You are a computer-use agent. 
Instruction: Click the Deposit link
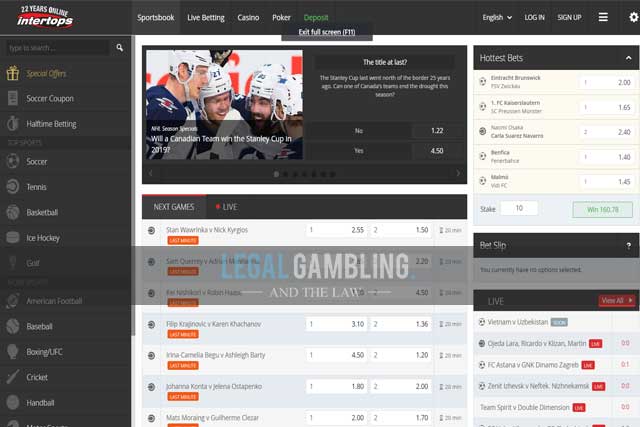coord(316,18)
